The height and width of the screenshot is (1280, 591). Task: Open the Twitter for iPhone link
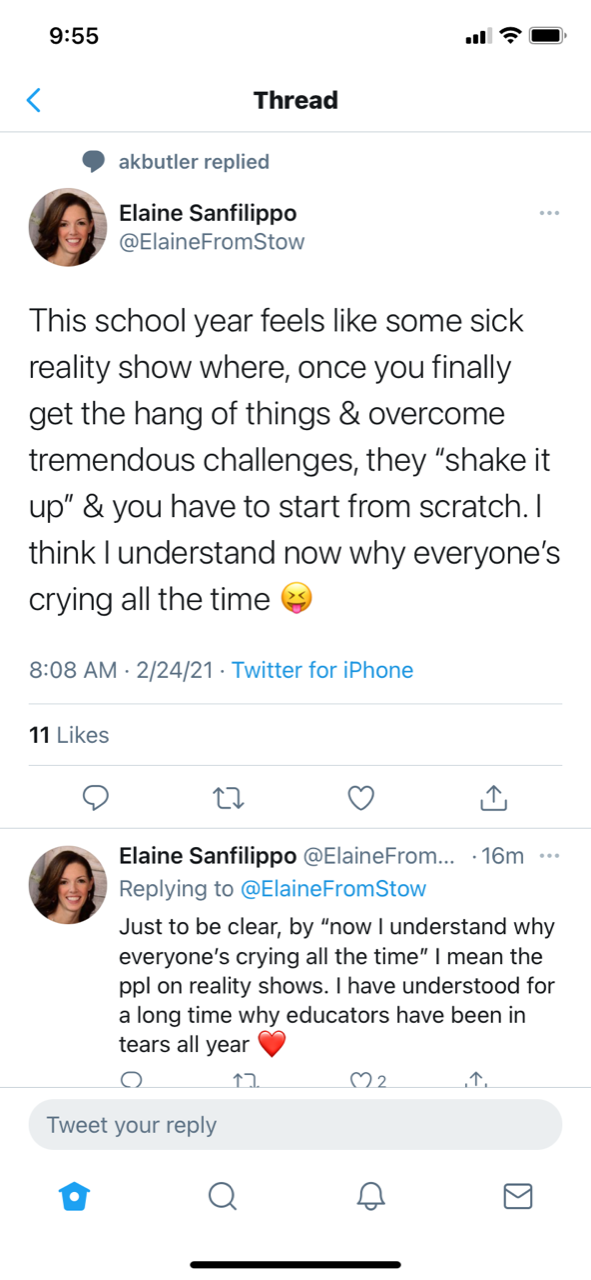tap(322, 670)
